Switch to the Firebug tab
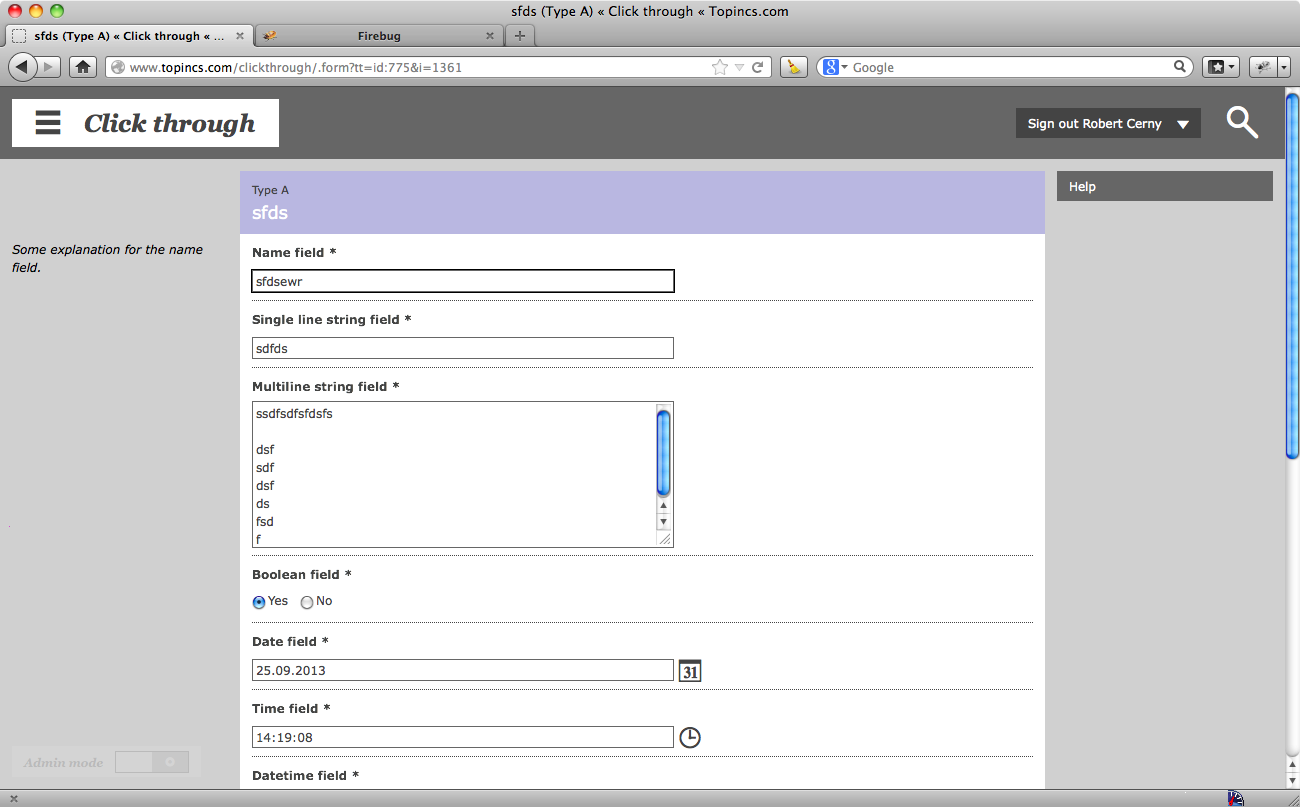Screen dimensions: 1300x807 click(x=378, y=36)
